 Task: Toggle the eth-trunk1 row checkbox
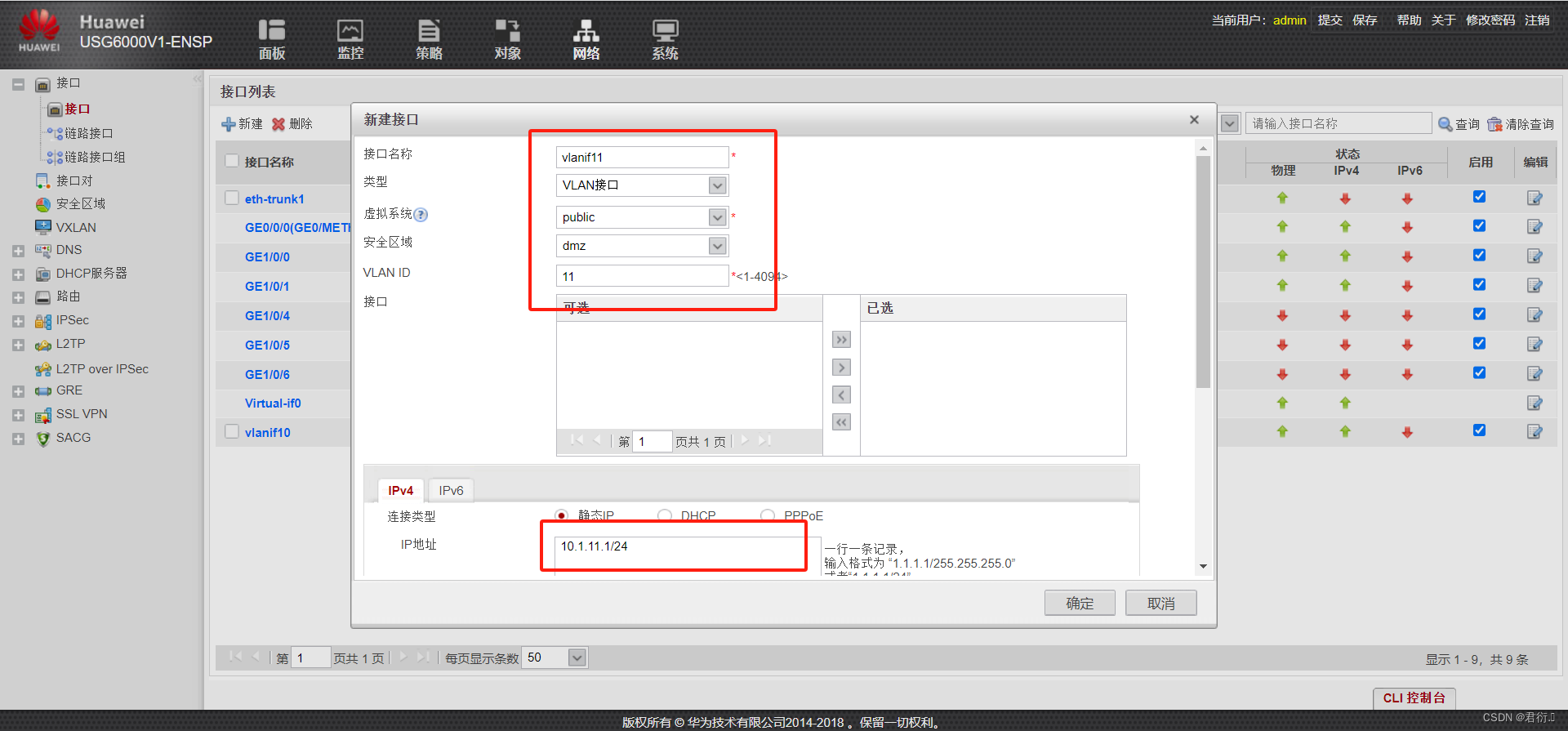(x=232, y=198)
